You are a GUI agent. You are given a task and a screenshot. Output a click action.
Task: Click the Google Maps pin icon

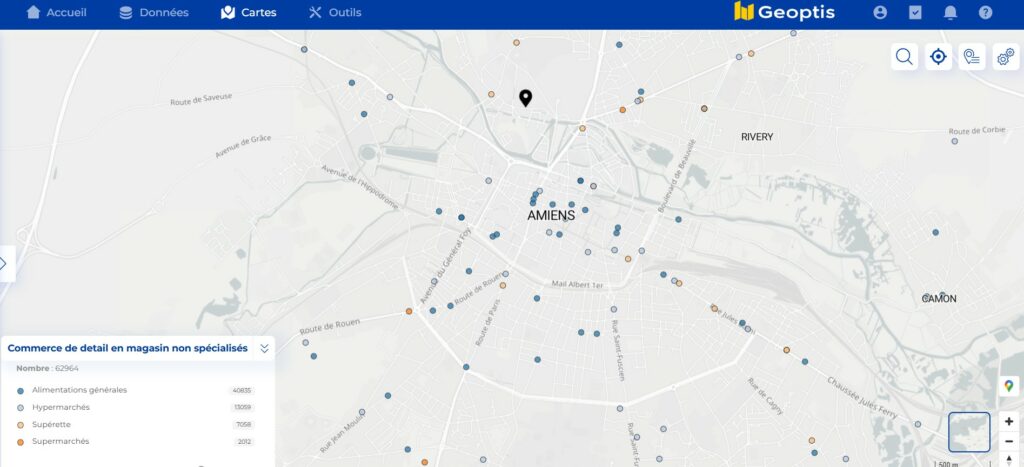point(1009,386)
